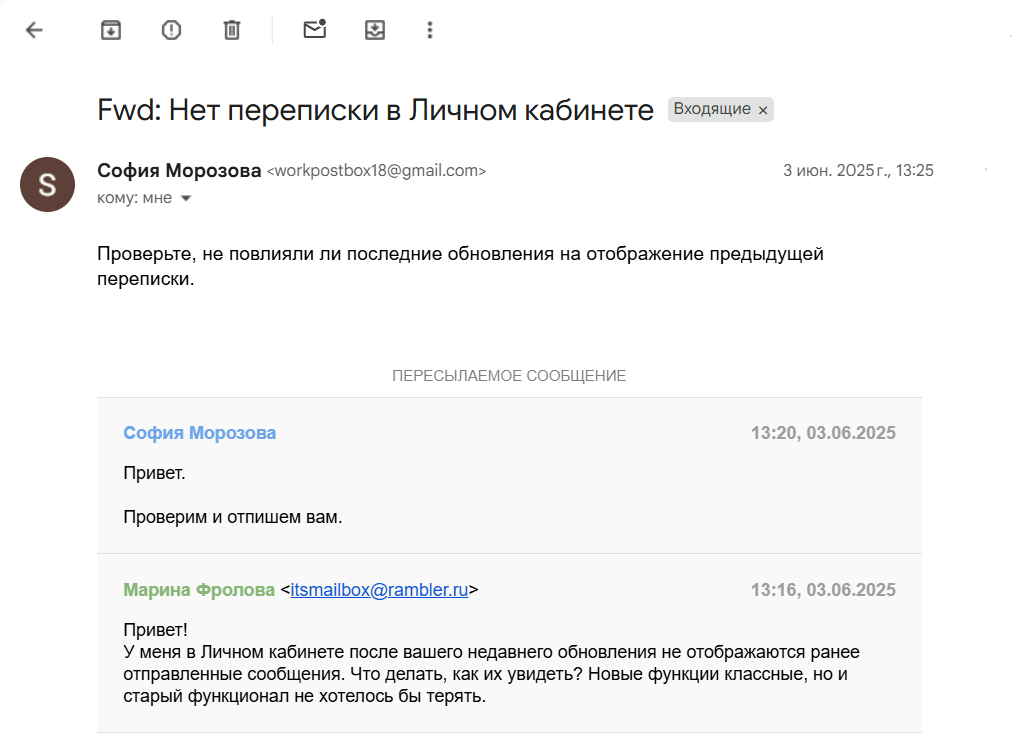Screen dimensions: 1020x753
Task: Click the blue София Морозова name in forwarded message
Action: [199, 433]
